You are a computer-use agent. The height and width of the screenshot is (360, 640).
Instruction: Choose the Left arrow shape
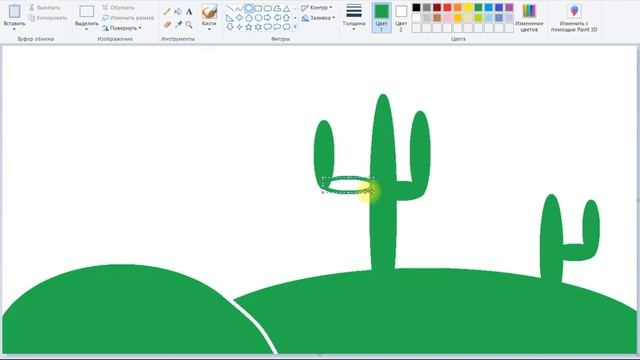click(277, 18)
